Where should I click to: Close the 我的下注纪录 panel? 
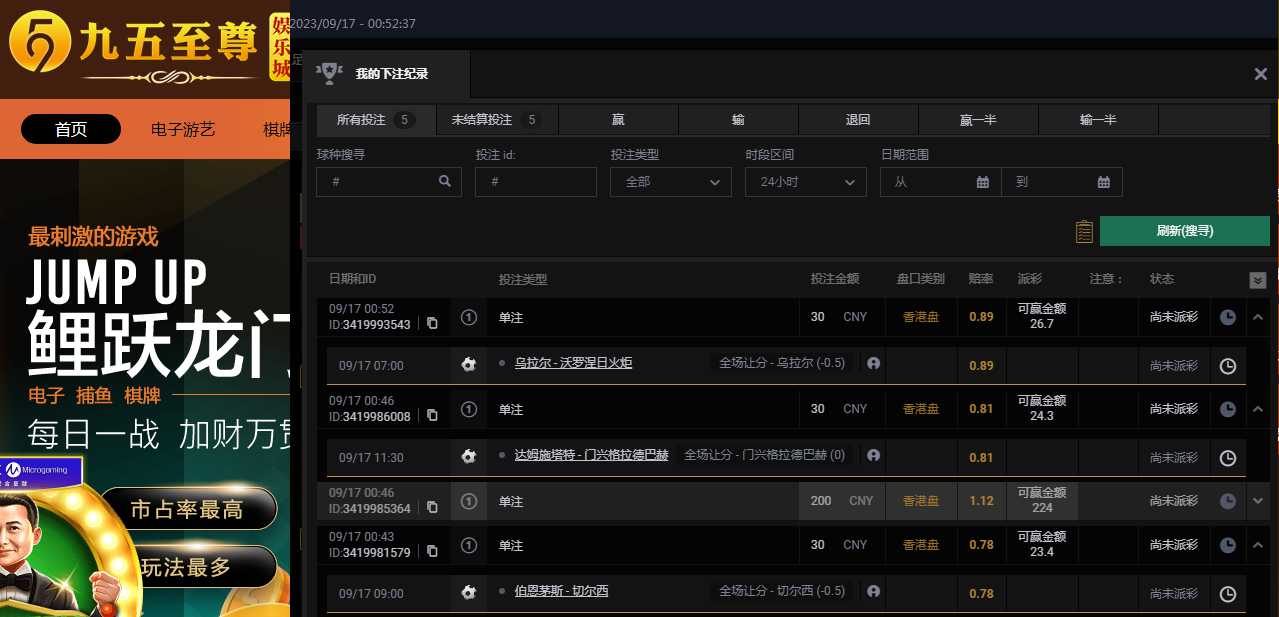[1261, 74]
